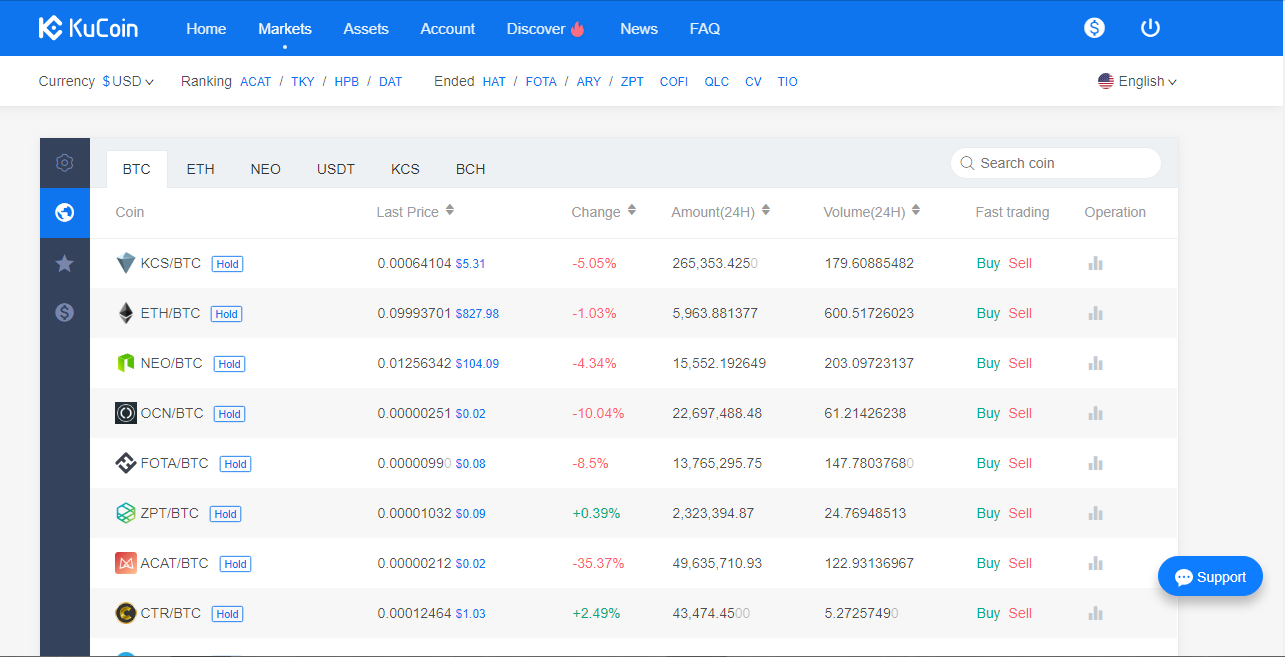The image size is (1285, 657).
Task: Show favorites via the star sidebar icon
Action: [x=65, y=263]
